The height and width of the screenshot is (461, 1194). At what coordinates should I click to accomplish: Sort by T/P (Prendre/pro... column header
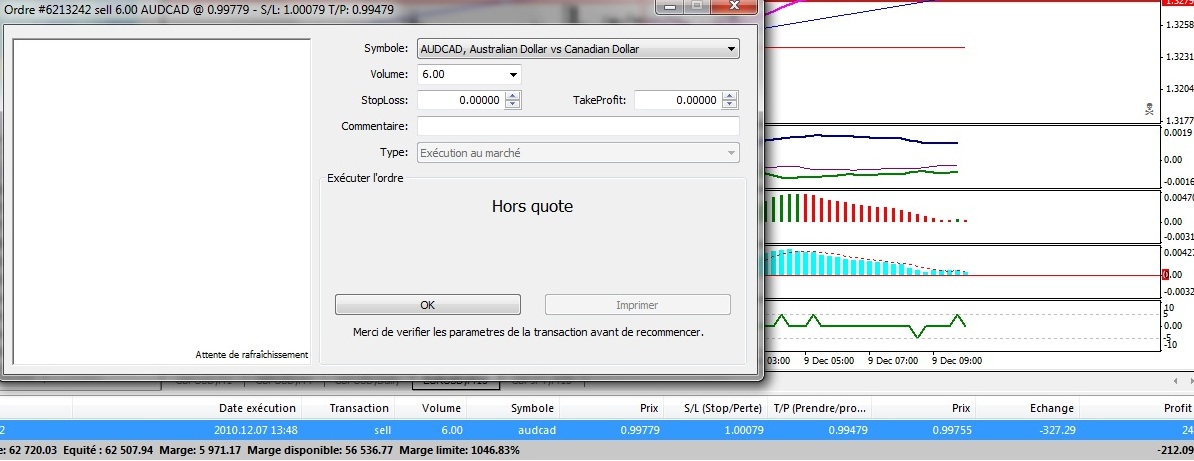click(x=819, y=408)
